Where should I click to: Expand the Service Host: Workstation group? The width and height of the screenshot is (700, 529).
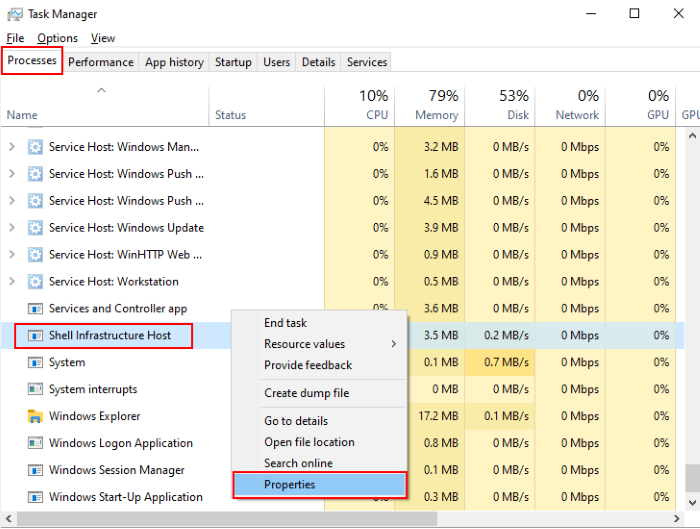pyautogui.click(x=12, y=281)
